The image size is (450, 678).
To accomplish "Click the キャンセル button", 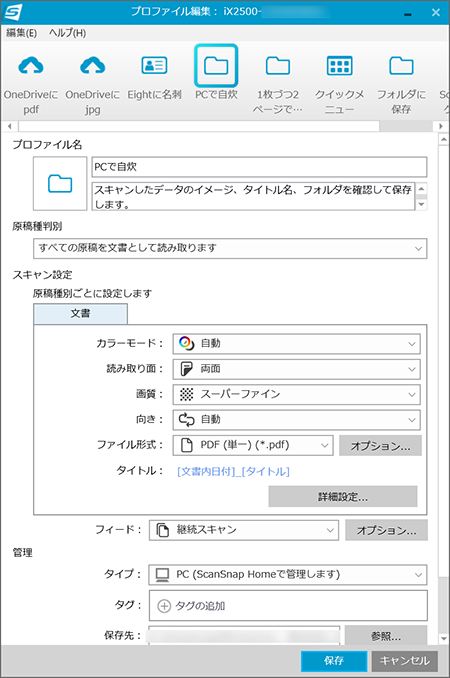I will [x=405, y=661].
